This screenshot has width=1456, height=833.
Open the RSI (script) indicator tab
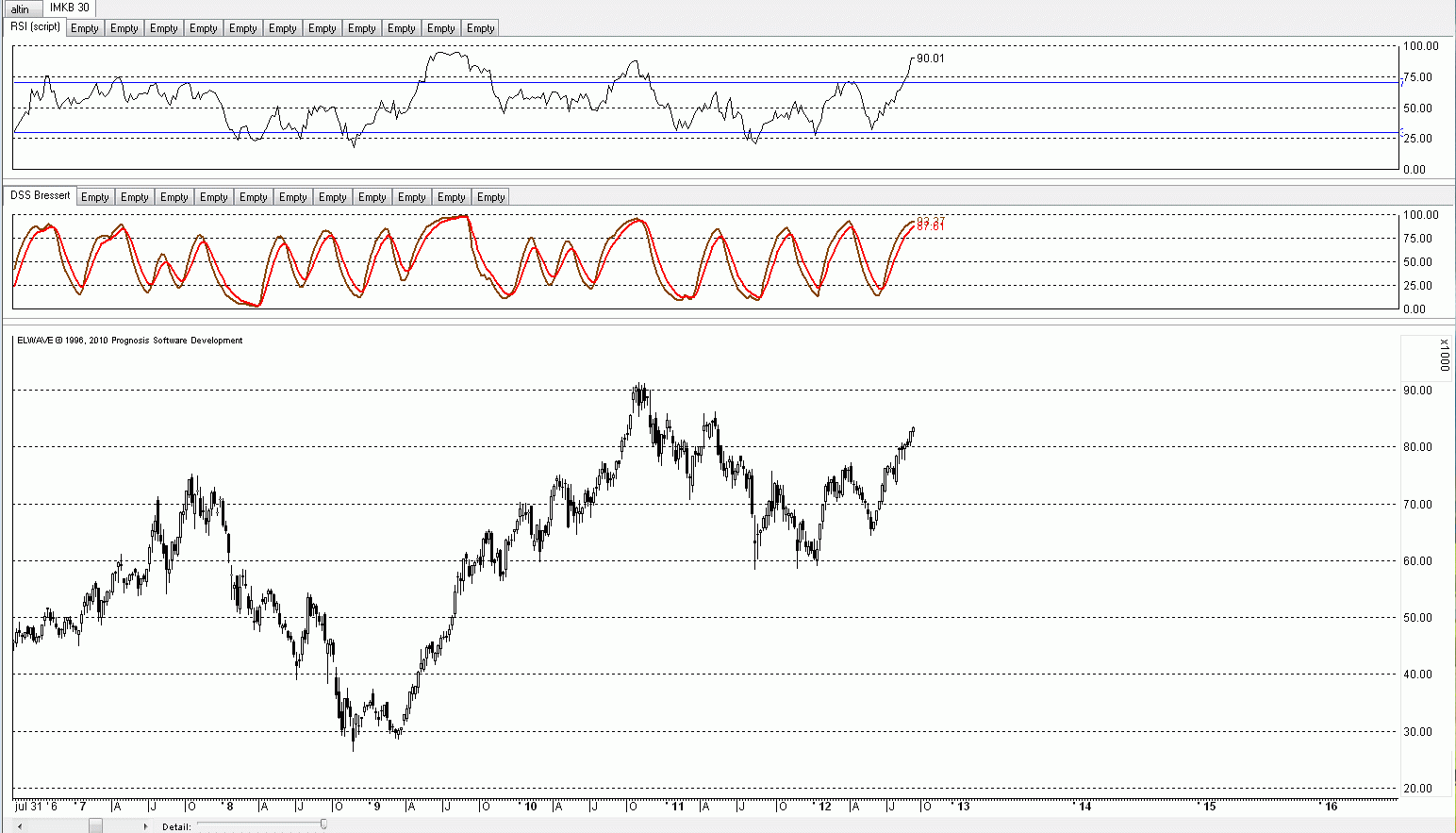[36, 27]
